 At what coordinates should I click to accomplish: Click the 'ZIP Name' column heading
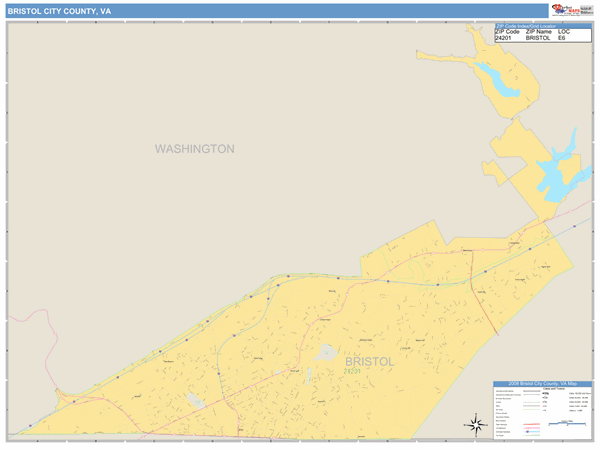click(x=538, y=32)
